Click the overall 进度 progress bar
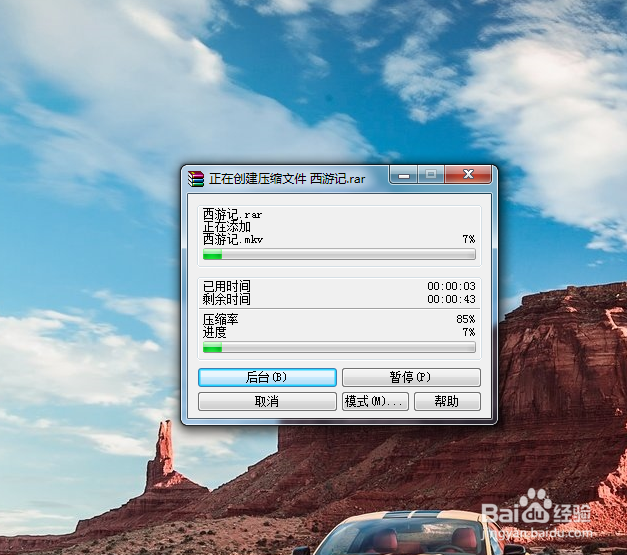 pyautogui.click(x=339, y=347)
